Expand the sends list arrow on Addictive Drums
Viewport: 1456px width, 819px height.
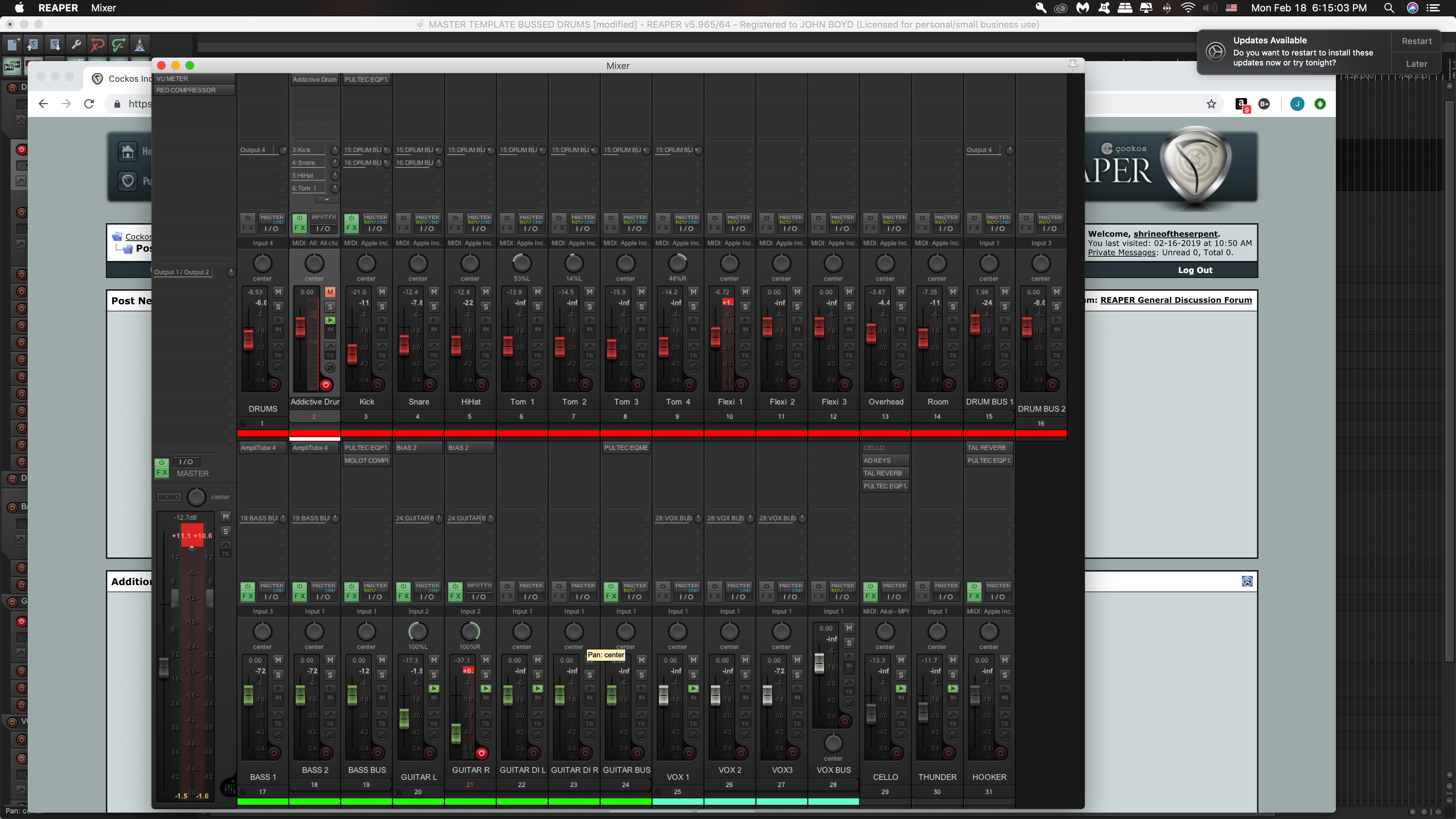click(x=326, y=199)
